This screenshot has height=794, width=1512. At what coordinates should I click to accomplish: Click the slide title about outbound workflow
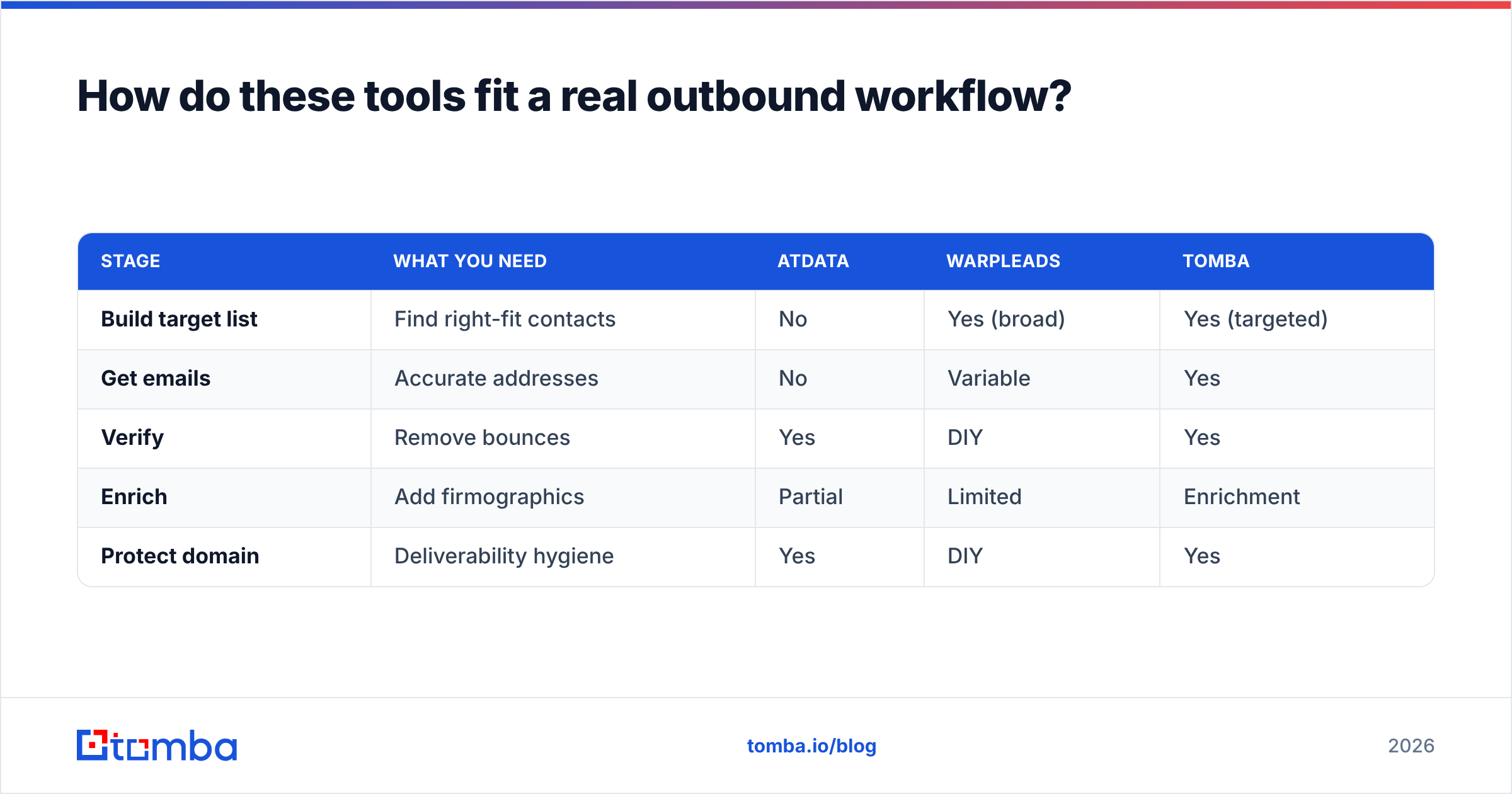(x=574, y=96)
